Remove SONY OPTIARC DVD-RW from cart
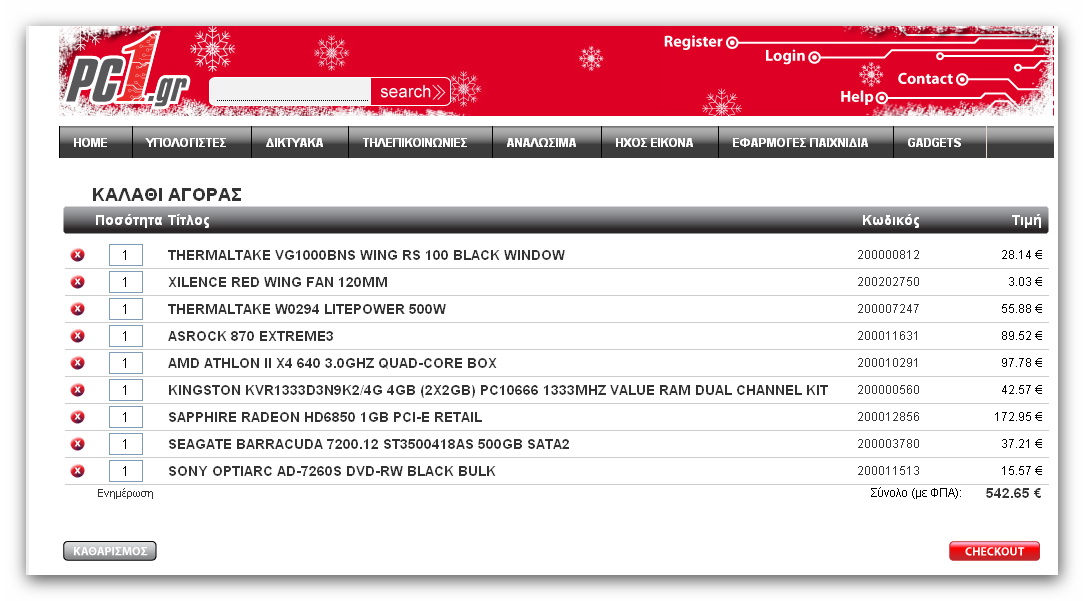The height and width of the screenshot is (601, 1084). tap(77, 471)
